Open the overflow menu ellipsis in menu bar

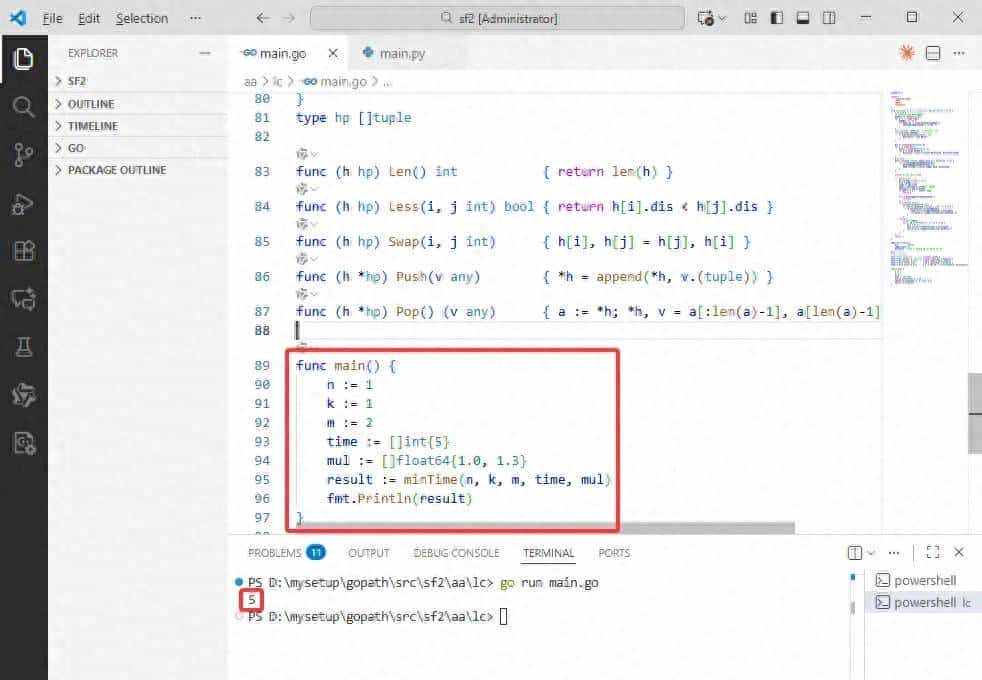click(195, 18)
